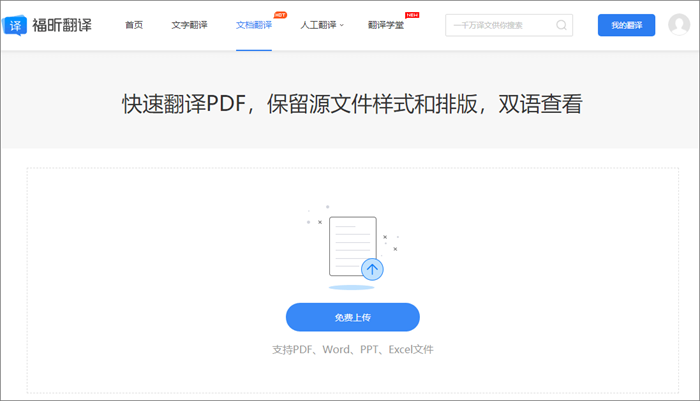700x401 pixels.
Task: Open the 翻译学堂 translation academy page
Action: (386, 25)
